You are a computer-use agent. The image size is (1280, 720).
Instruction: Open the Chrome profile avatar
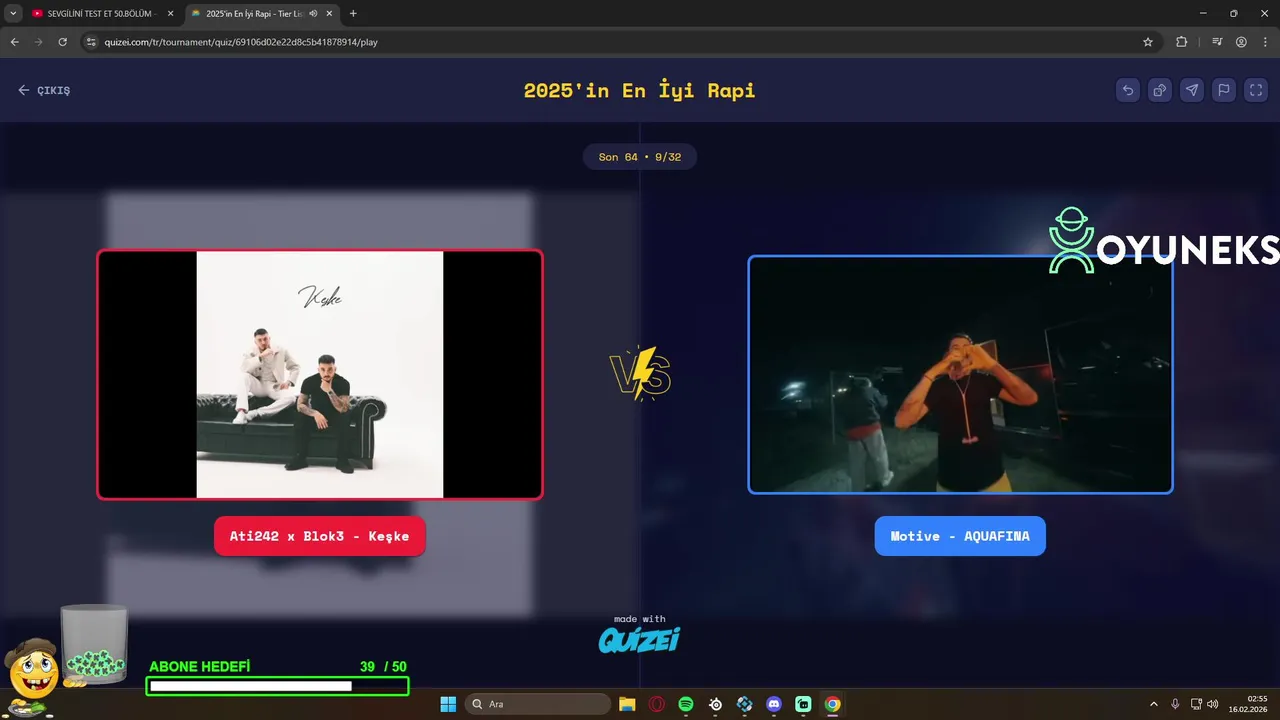pos(1241,42)
